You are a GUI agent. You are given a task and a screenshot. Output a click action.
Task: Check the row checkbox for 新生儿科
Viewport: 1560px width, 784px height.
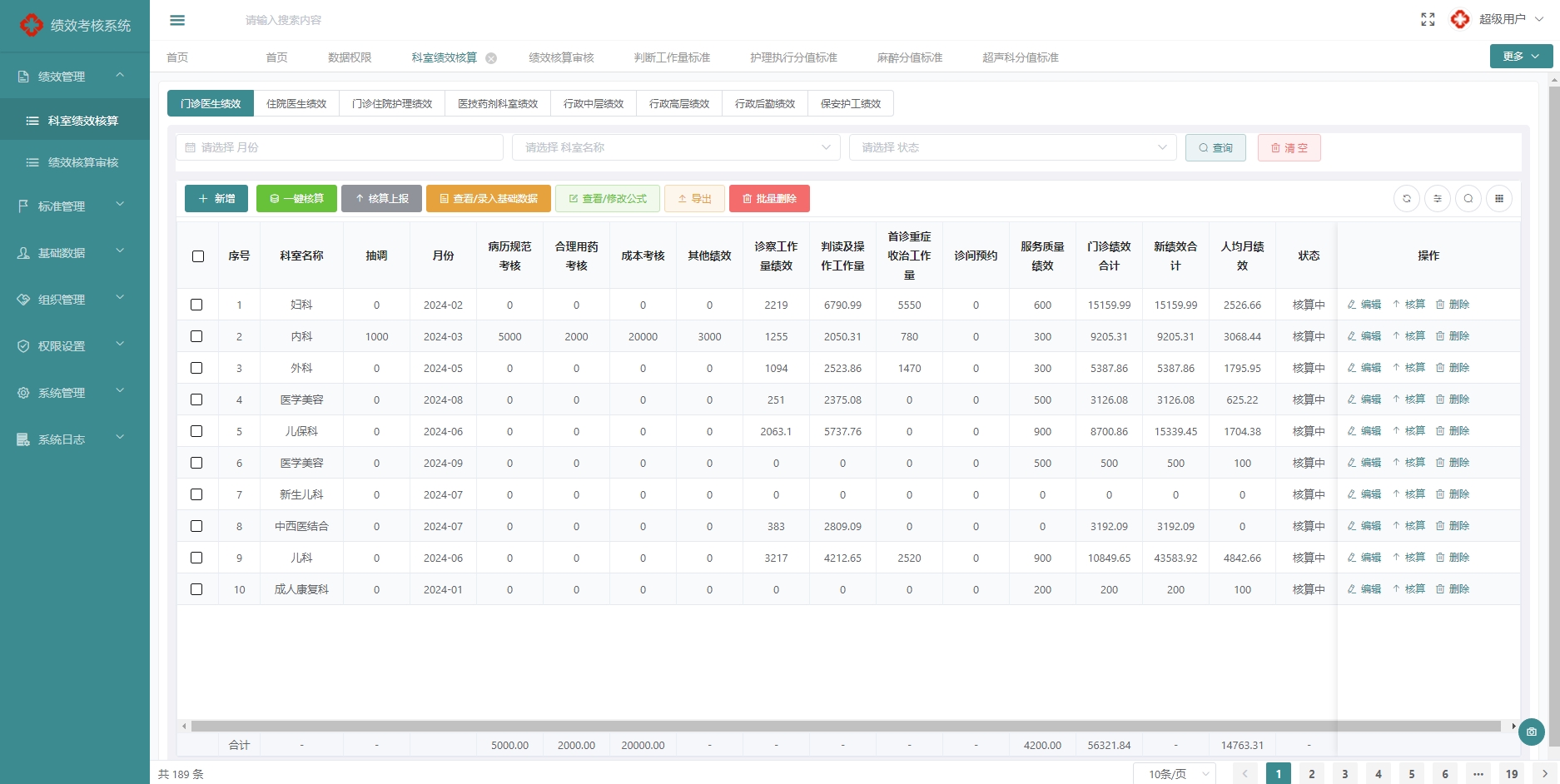[196, 494]
